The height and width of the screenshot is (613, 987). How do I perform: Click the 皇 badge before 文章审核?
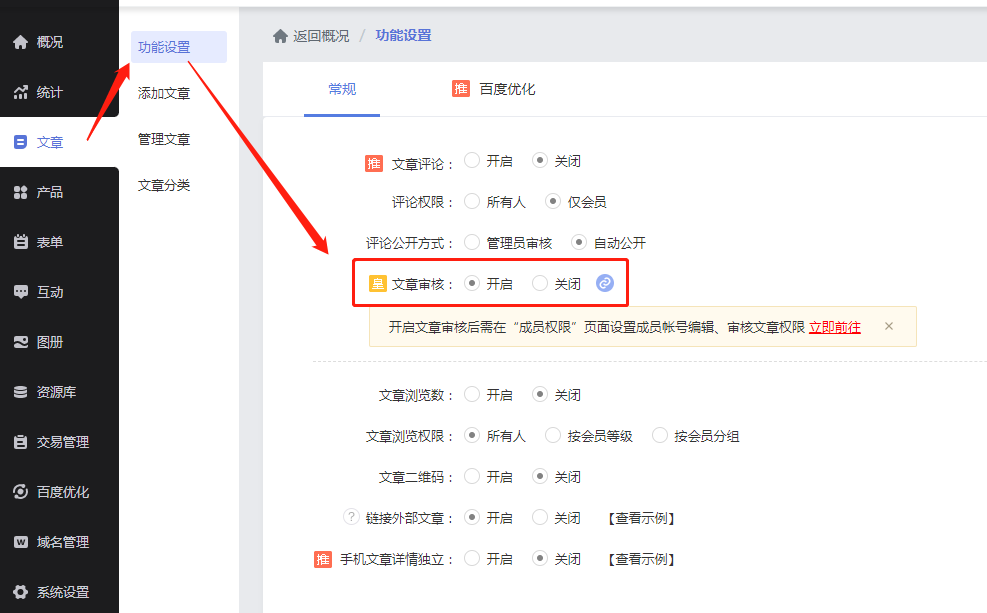pyautogui.click(x=378, y=284)
